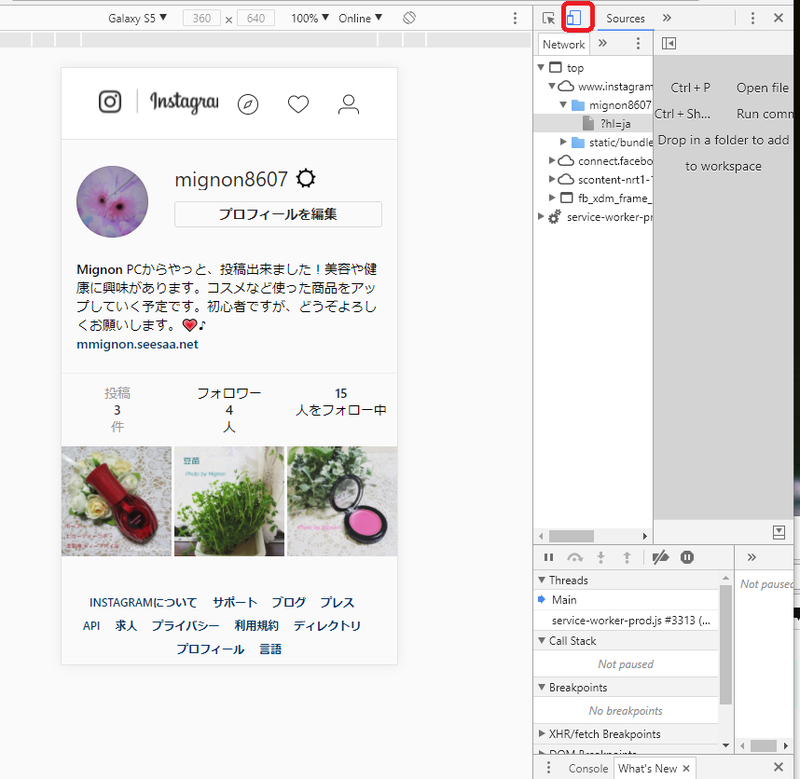This screenshot has width=800, height=779.
Task: Close the What's New tab
Action: [x=686, y=768]
